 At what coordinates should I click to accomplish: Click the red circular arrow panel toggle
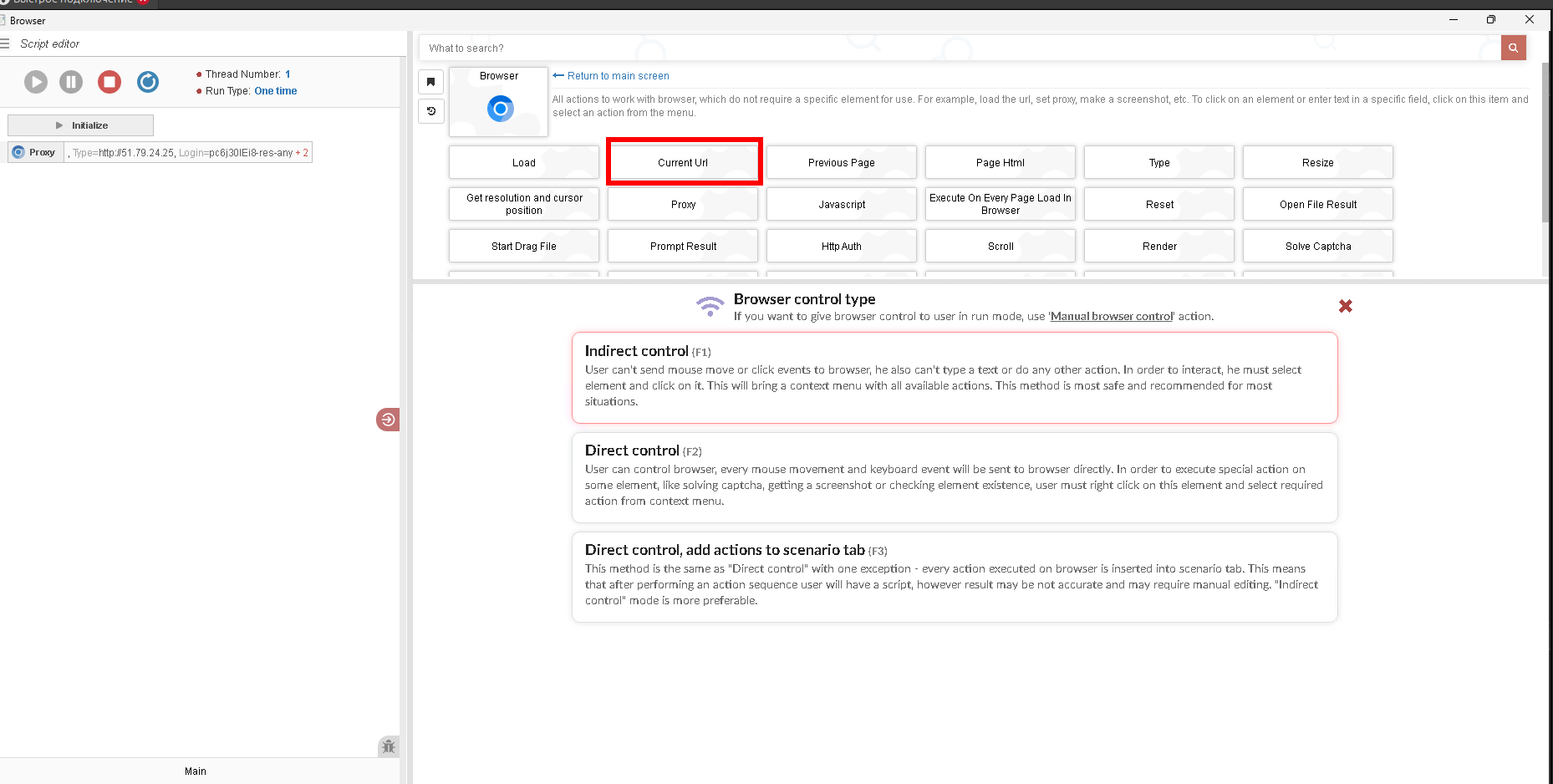pyautogui.click(x=387, y=420)
